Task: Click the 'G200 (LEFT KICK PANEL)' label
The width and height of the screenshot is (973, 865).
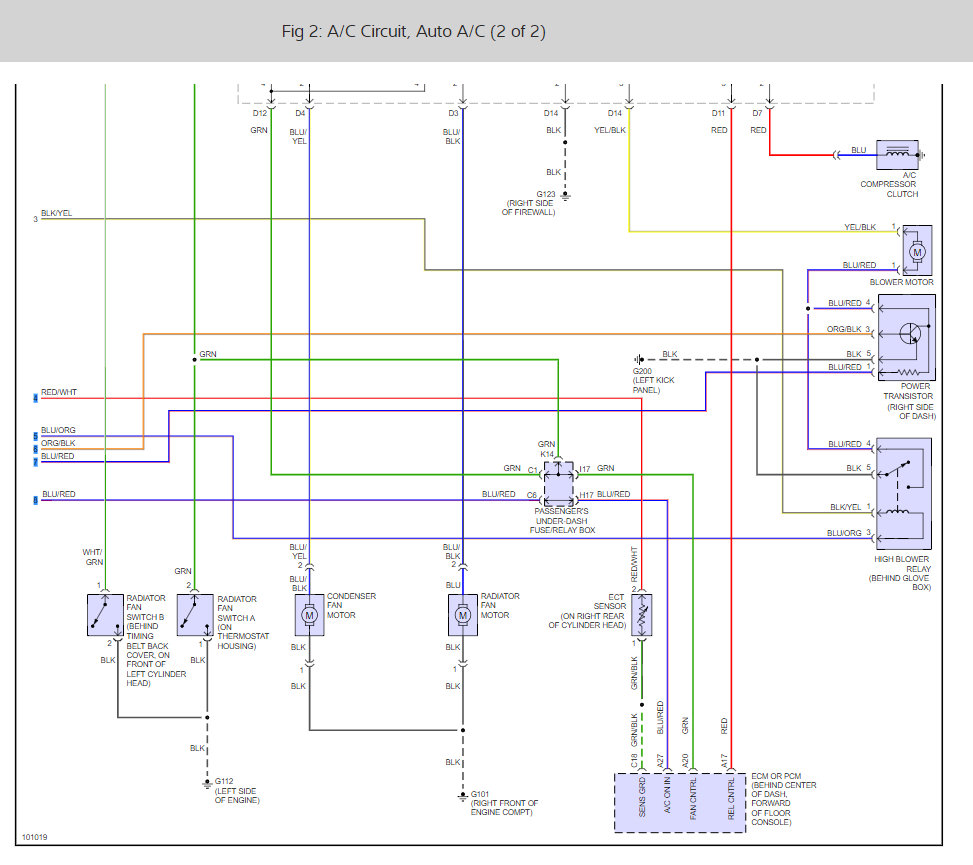Action: click(x=653, y=380)
